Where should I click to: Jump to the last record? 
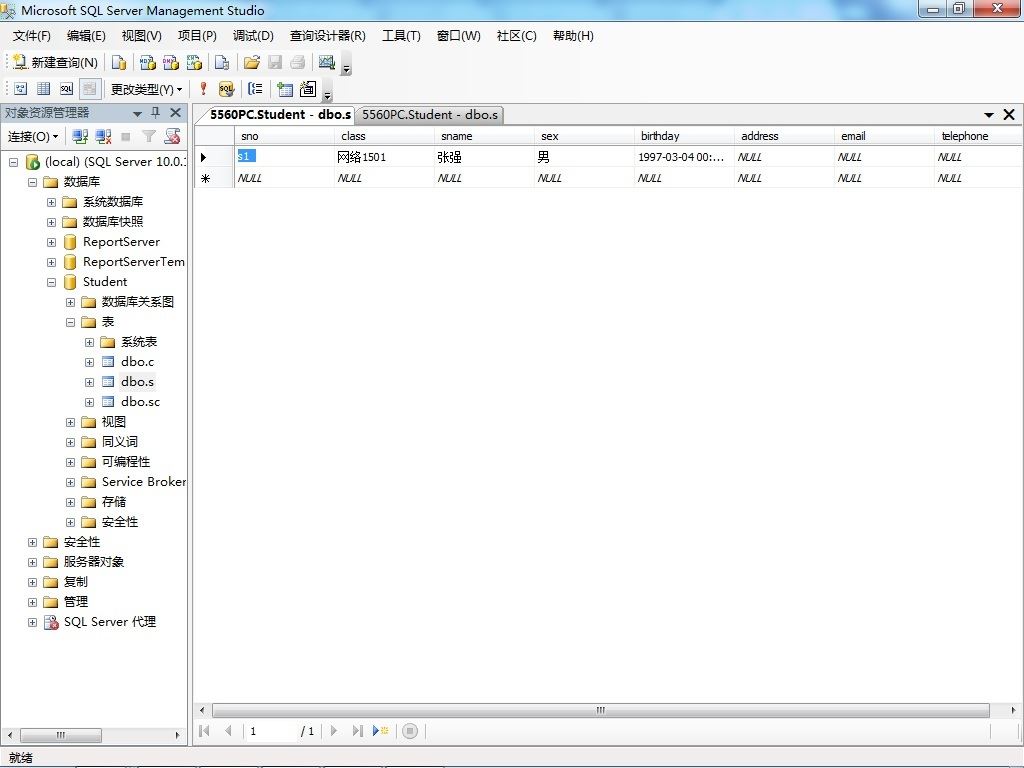(357, 731)
